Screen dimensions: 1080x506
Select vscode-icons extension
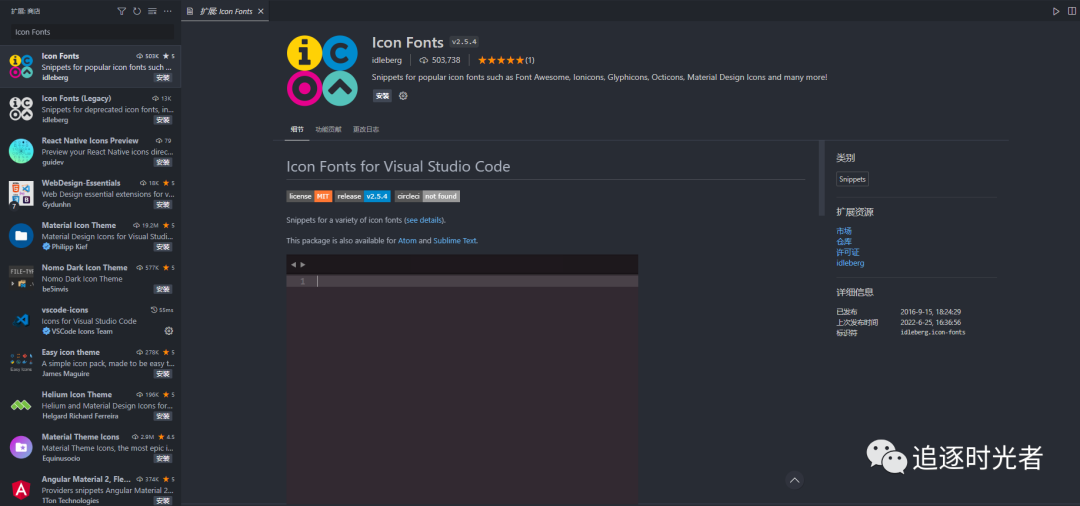90,320
